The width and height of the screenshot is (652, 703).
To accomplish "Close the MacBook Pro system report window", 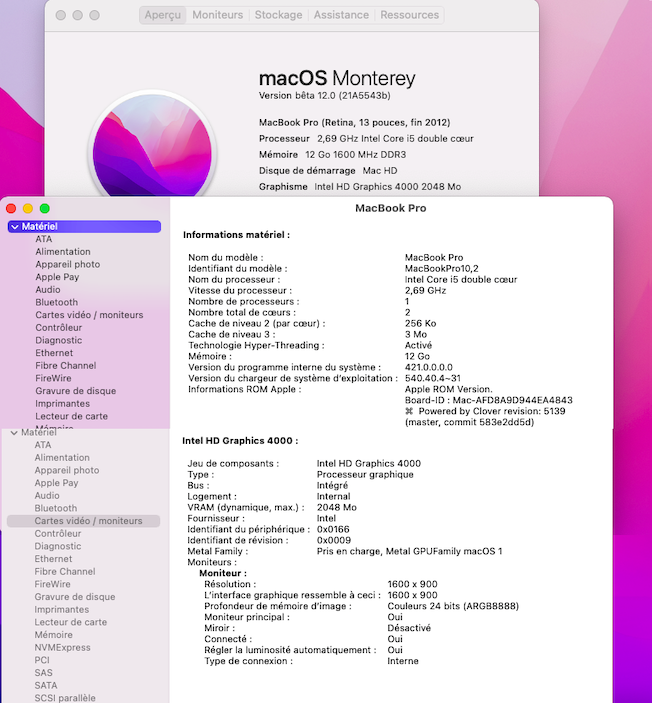I will click(11, 208).
